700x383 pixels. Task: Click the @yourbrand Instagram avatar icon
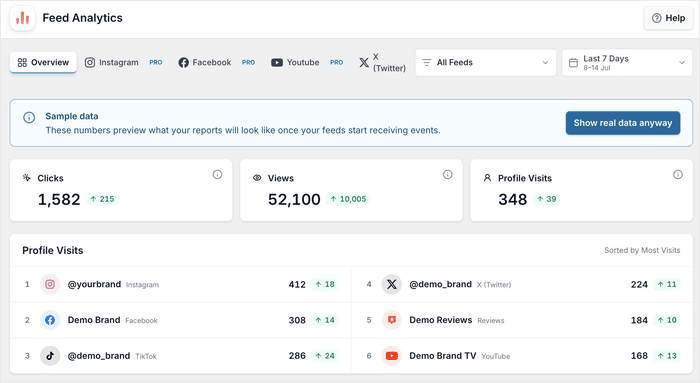pyautogui.click(x=50, y=284)
